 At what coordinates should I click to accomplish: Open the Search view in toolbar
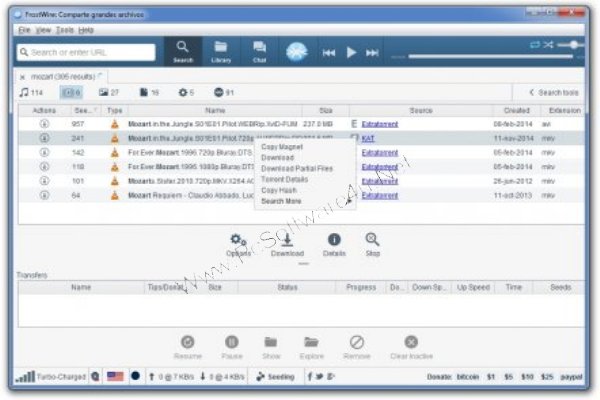183,52
